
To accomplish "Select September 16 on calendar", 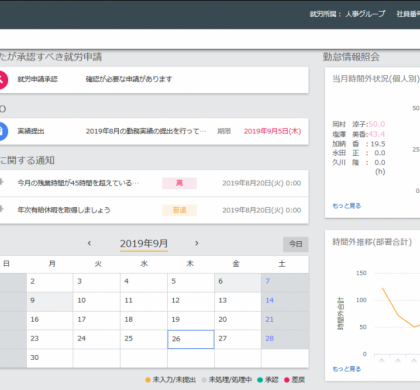I will pyautogui.click(x=50, y=321).
